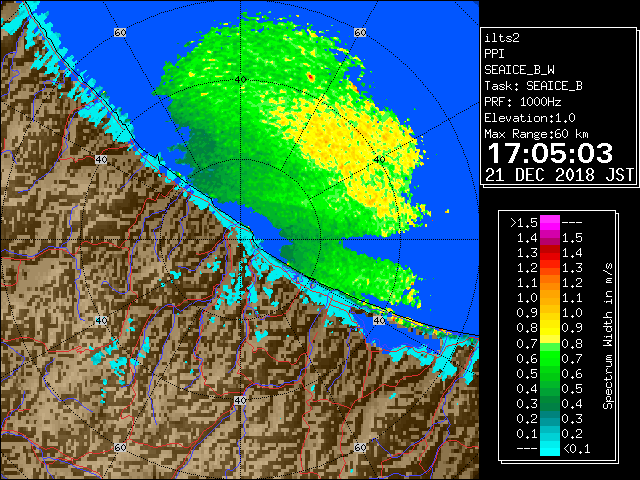Click the Spectrum Width in m/s legend title
Image resolution: width=640 pixels, height=480 pixels.
pyautogui.click(x=608, y=336)
